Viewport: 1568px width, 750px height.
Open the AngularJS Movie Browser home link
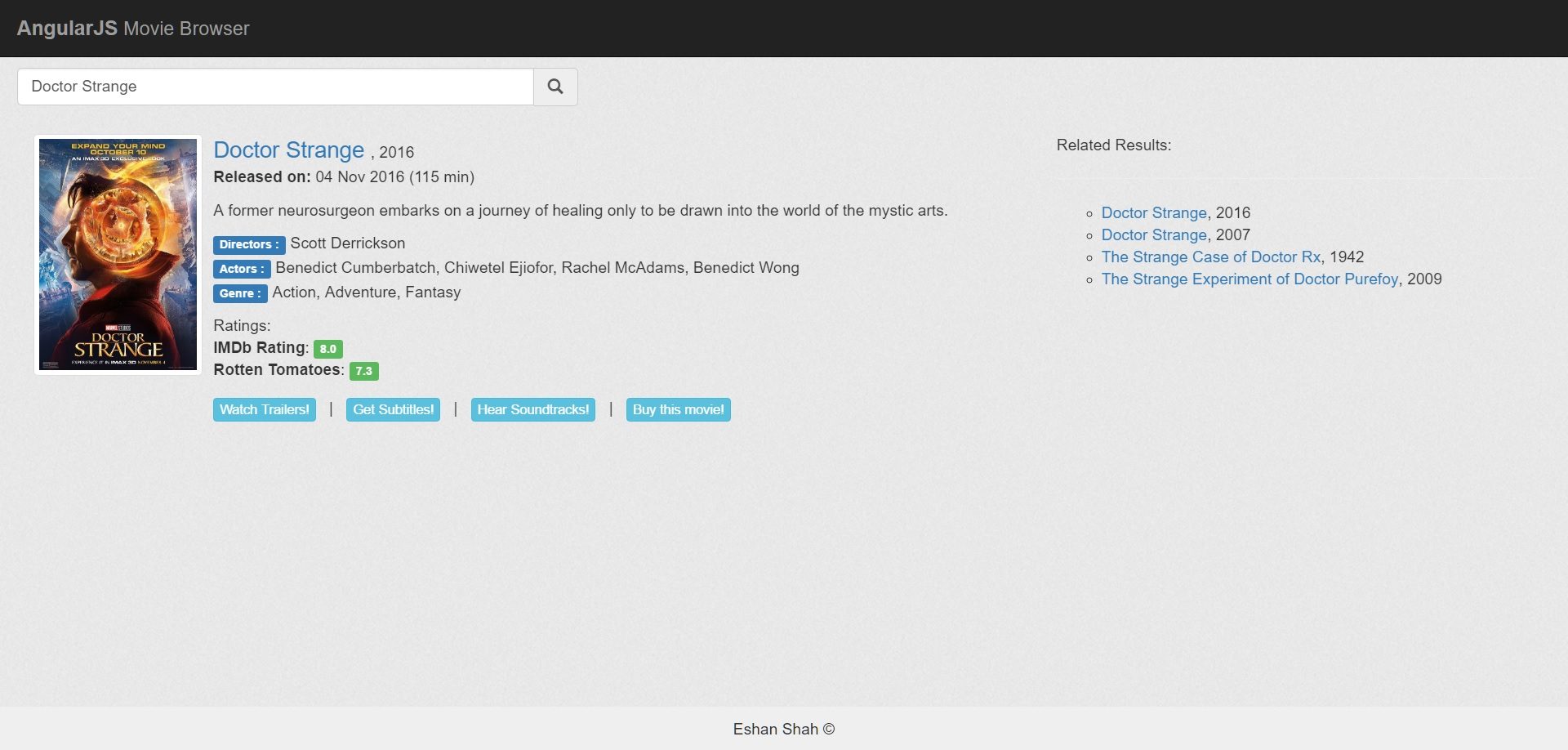point(133,29)
